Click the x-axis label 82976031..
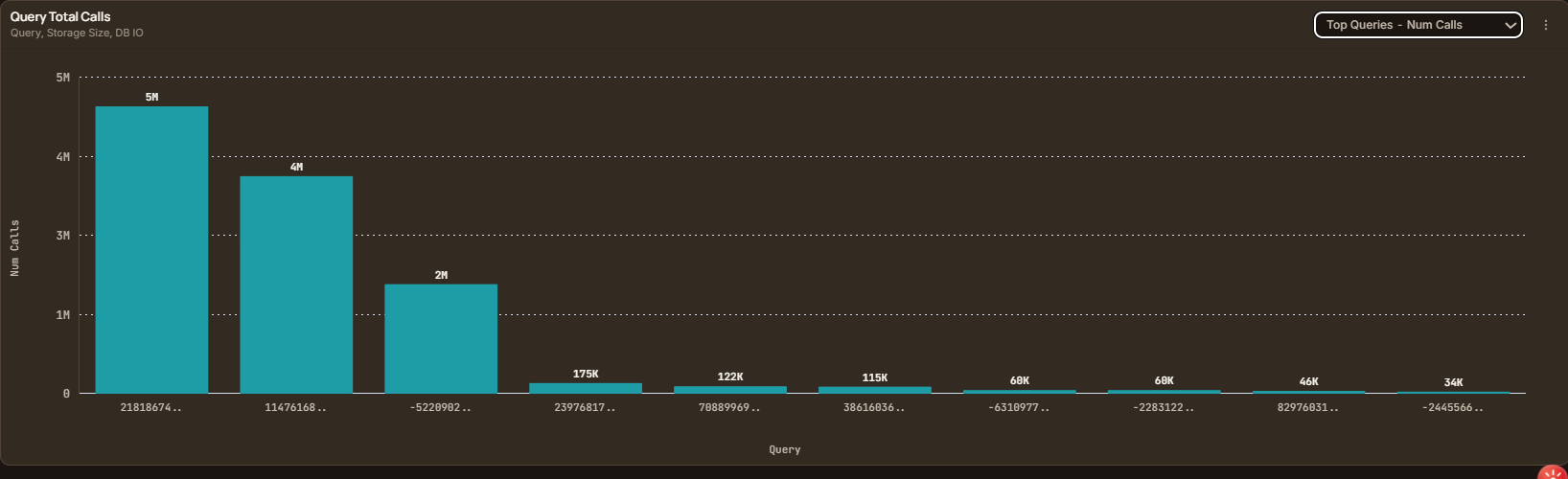 (x=1309, y=408)
